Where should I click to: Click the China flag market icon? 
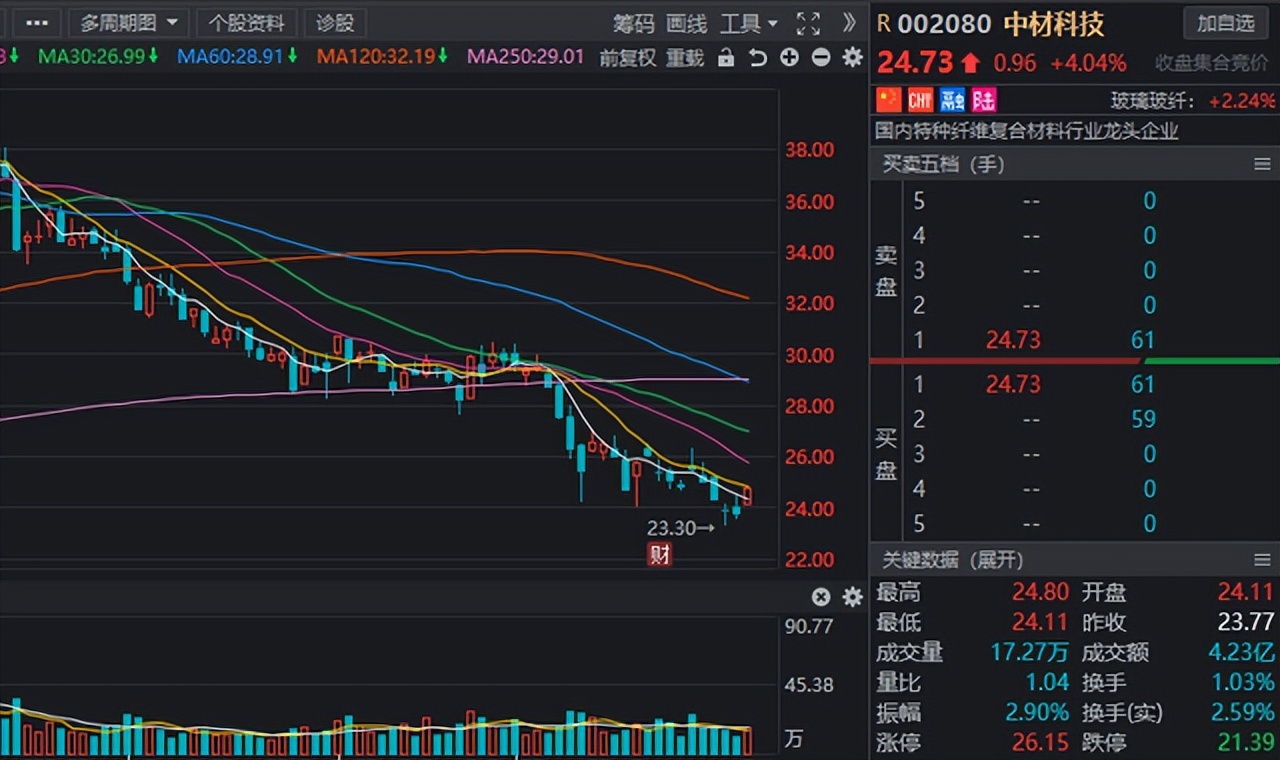point(888,99)
